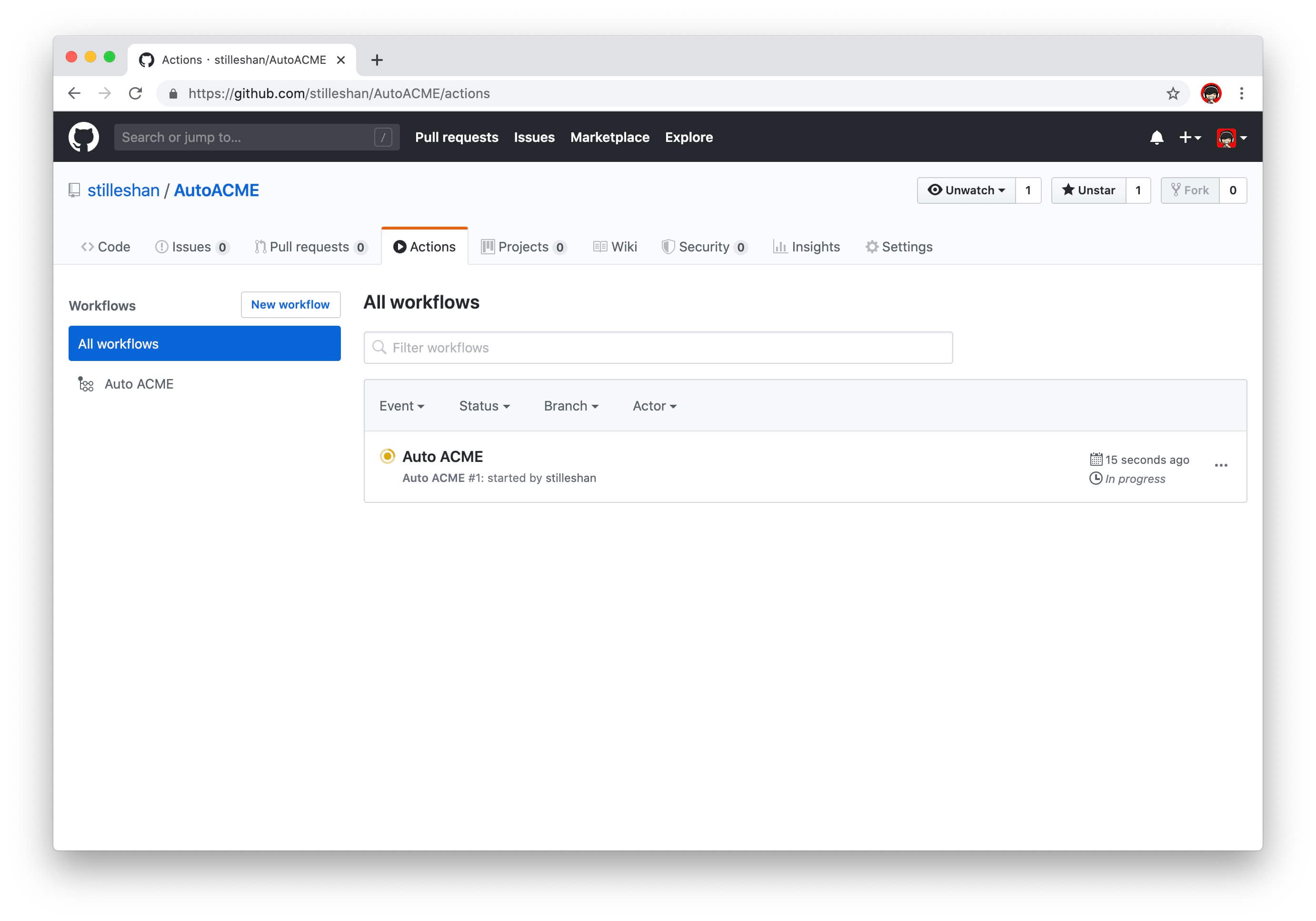Click the '15 seconds ago' timestamp
This screenshot has height=921, width=1316.
1147,460
